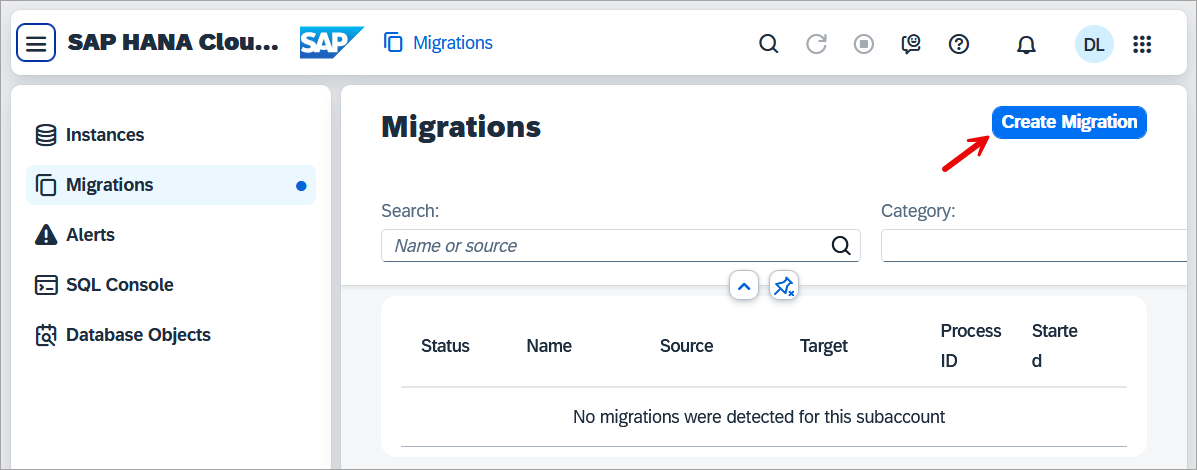The height and width of the screenshot is (470, 1197).
Task: Click the Create Migration button
Action: pyautogui.click(x=1069, y=122)
